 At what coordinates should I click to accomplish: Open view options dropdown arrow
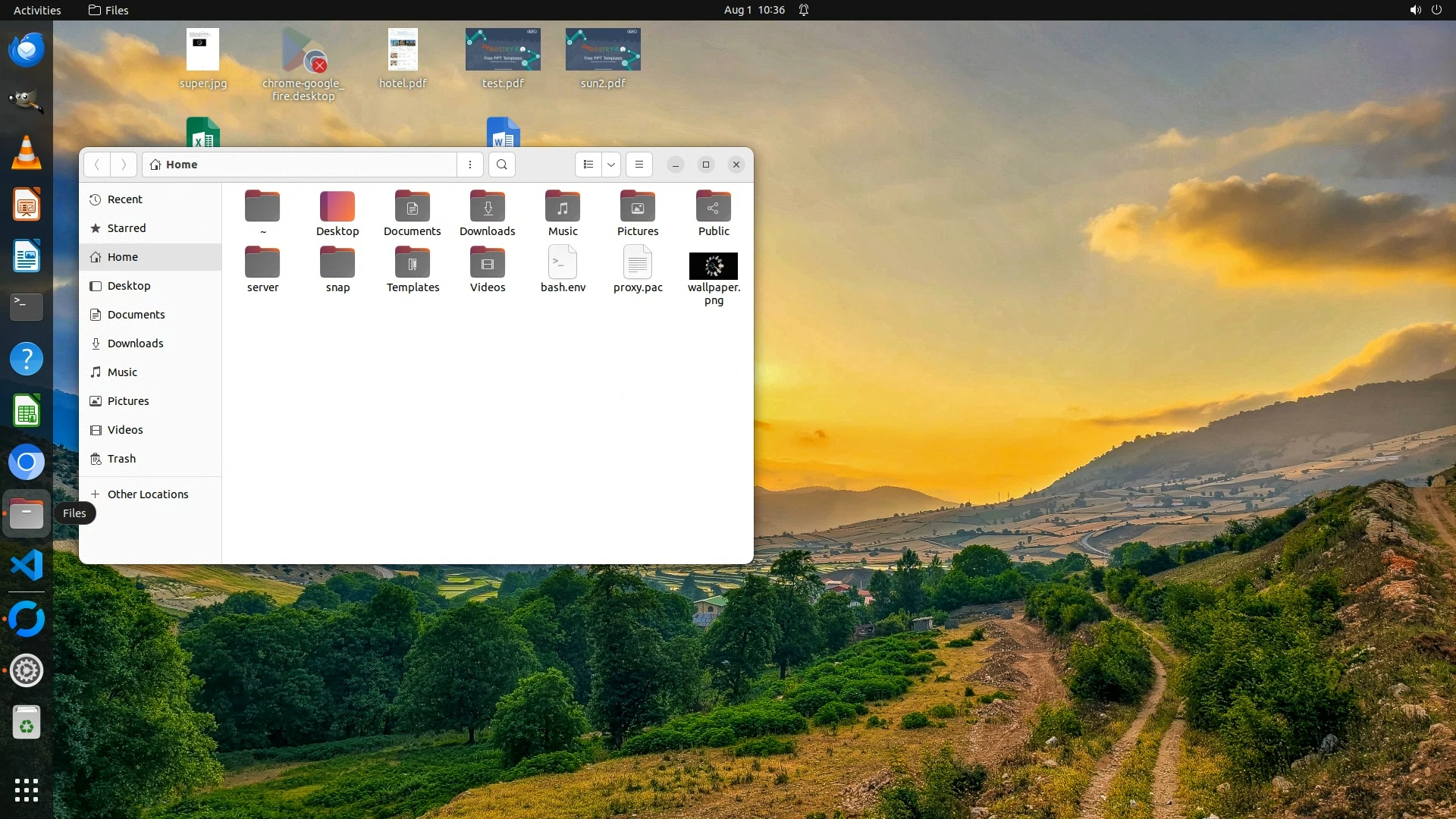611,165
